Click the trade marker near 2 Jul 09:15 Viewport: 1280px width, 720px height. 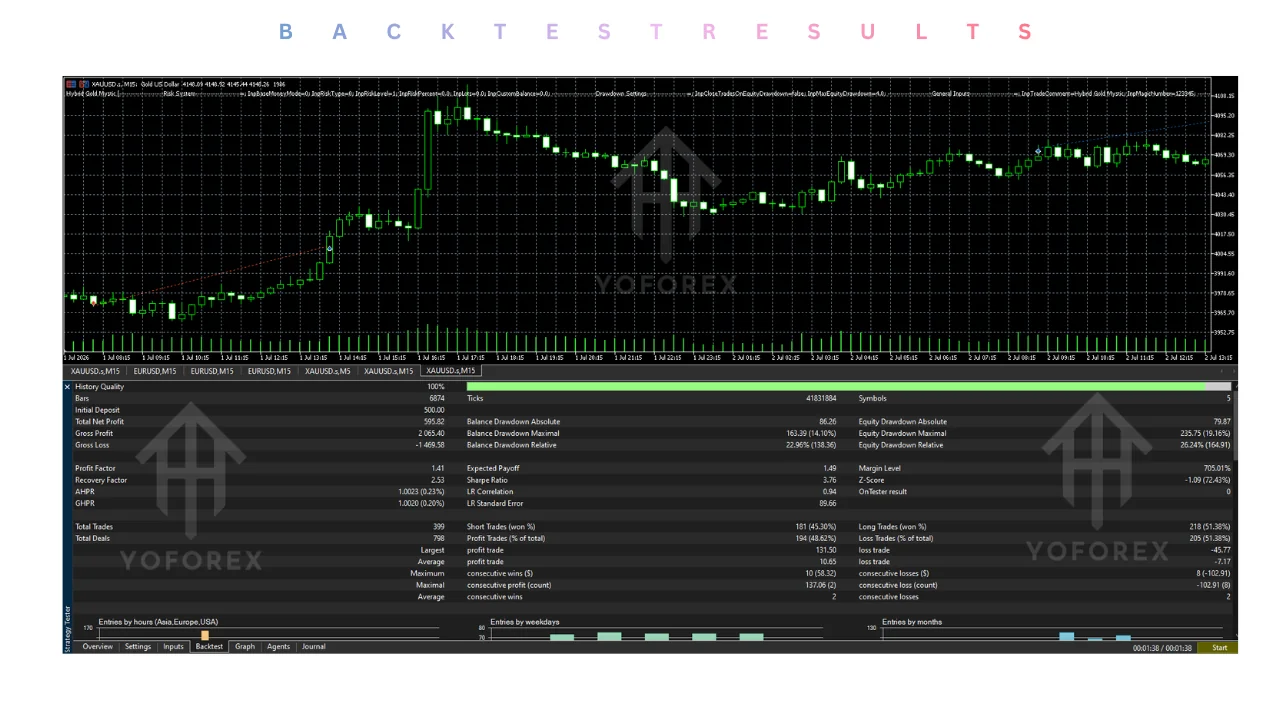click(1038, 152)
